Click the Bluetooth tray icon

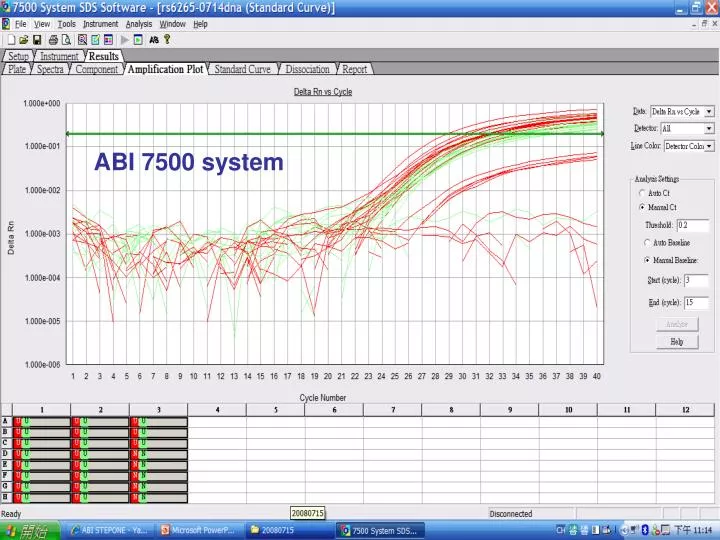[644, 530]
